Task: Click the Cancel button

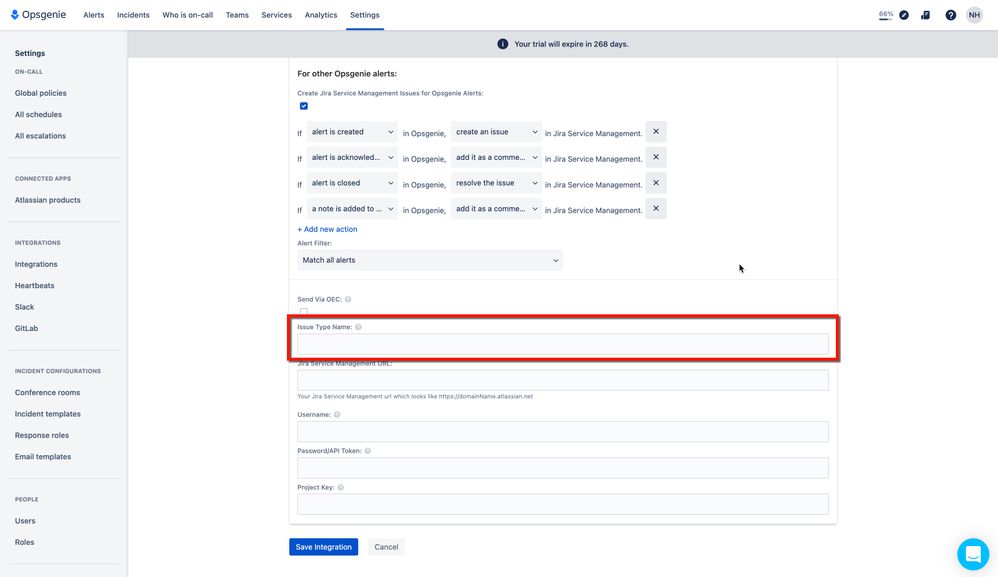Action: coord(386,547)
